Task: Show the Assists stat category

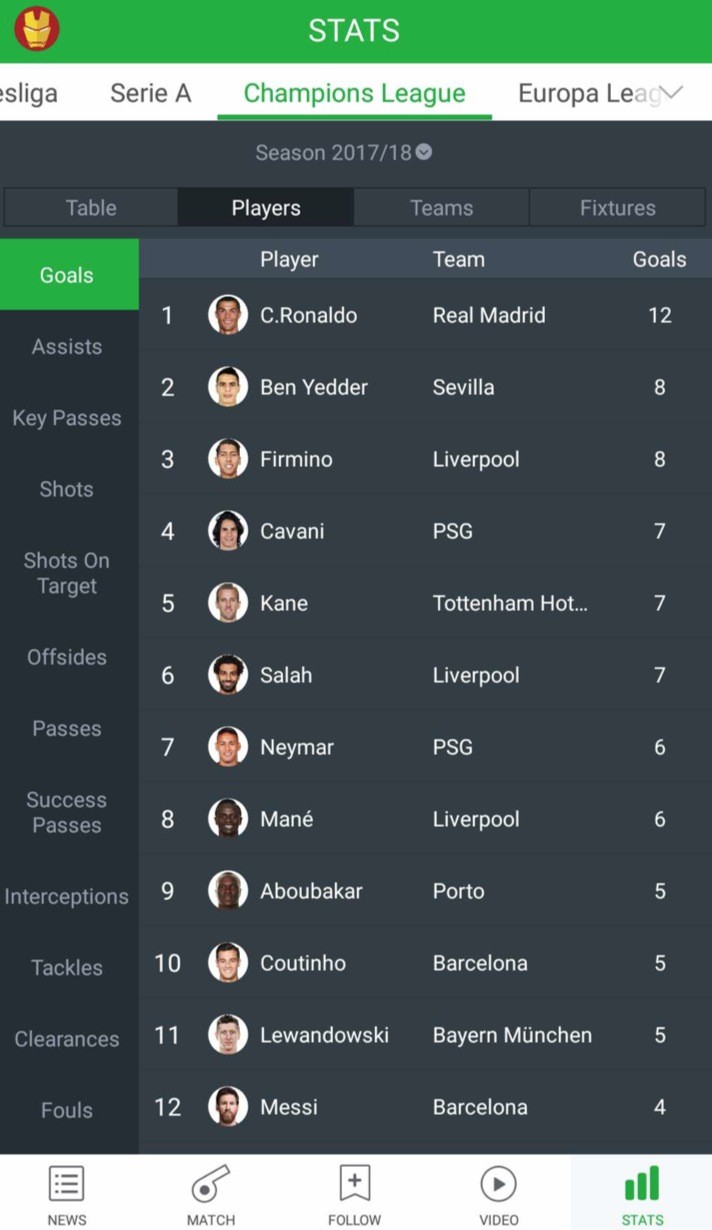Action: 67,347
